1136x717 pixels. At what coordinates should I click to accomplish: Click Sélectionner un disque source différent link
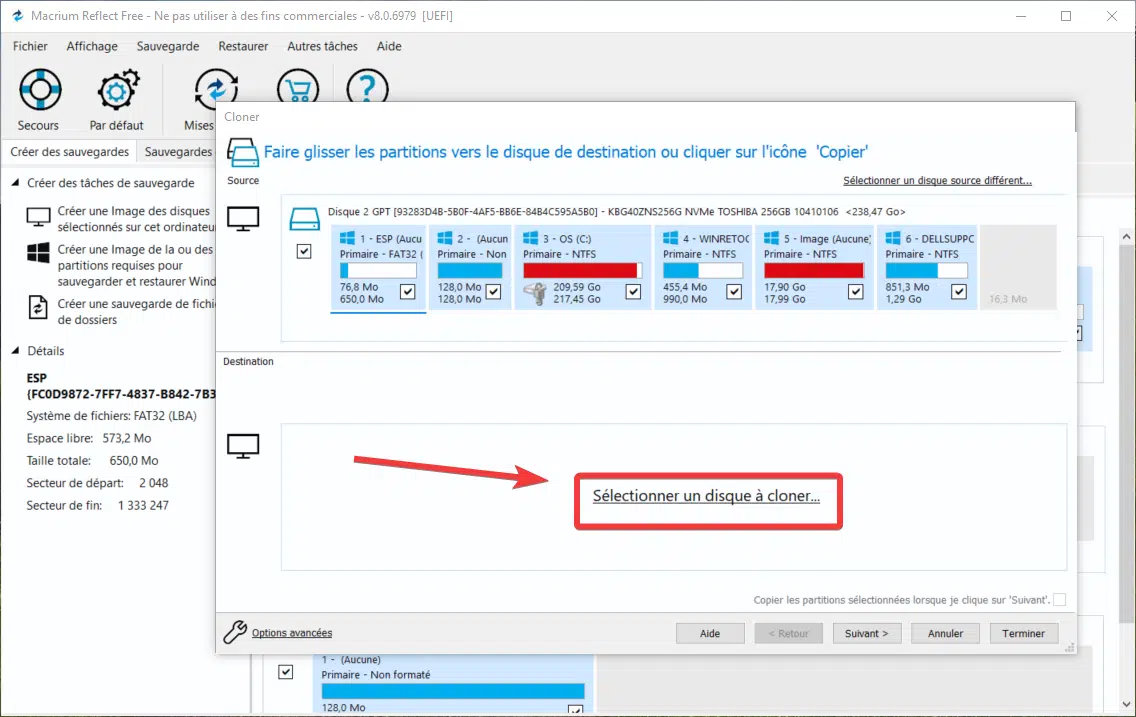(x=937, y=180)
